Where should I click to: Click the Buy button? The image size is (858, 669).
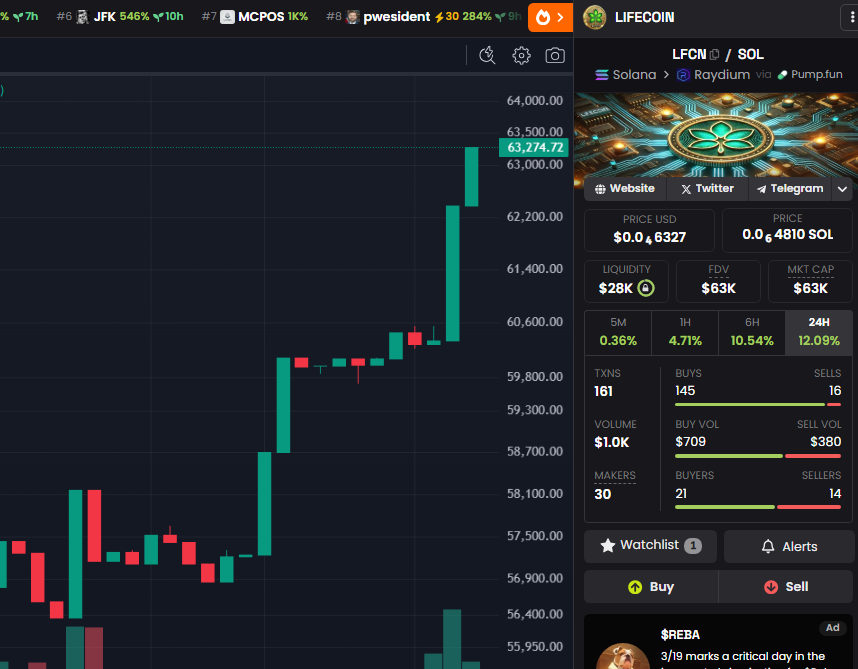[x=651, y=586]
